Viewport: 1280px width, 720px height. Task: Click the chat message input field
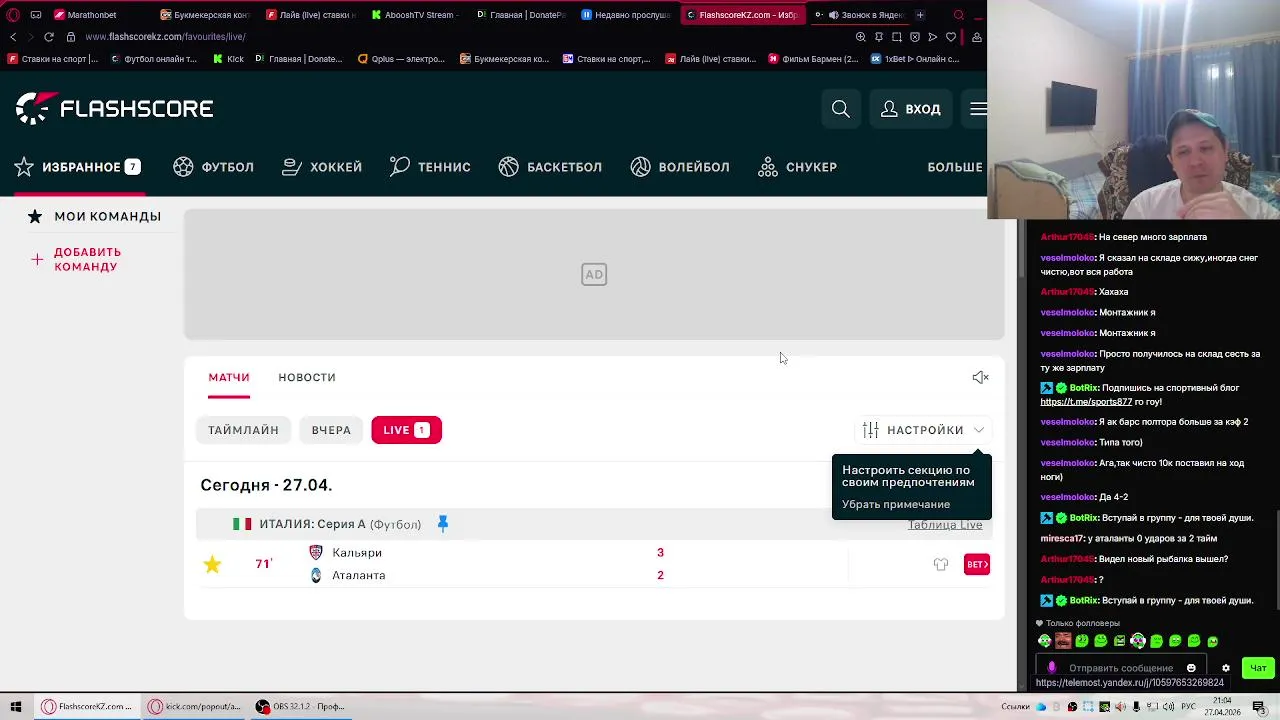pos(1120,668)
